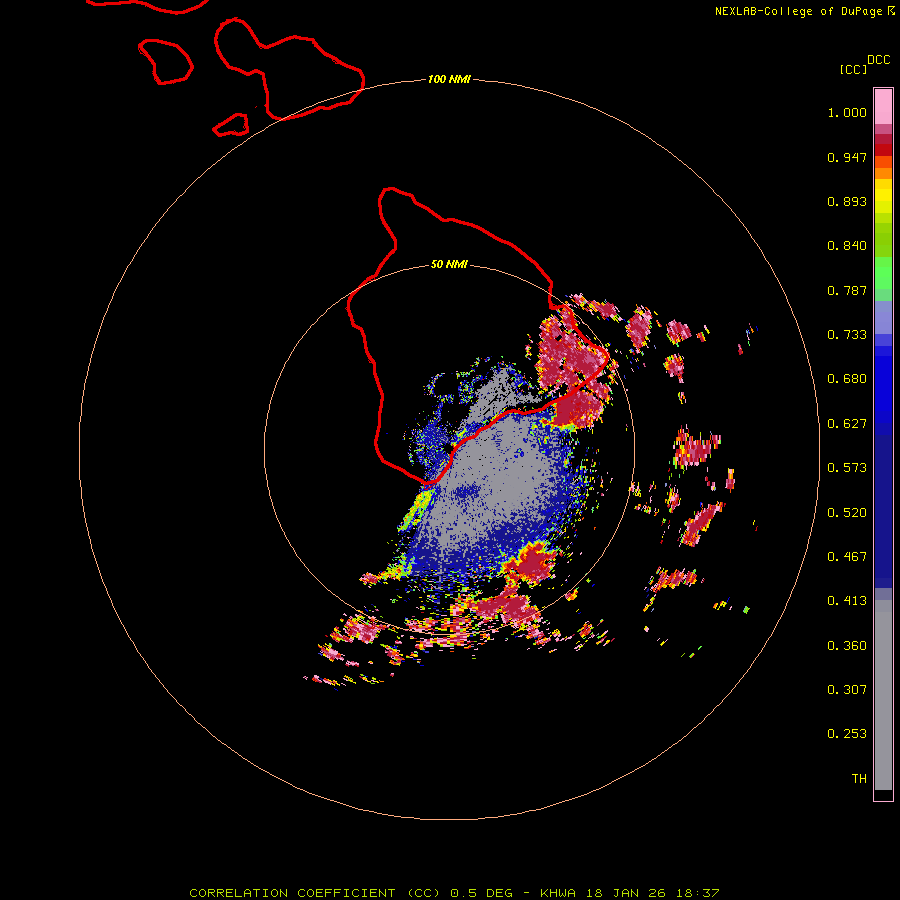900x900 pixels.
Task: Select the 0.413 scale value
Action: point(847,601)
